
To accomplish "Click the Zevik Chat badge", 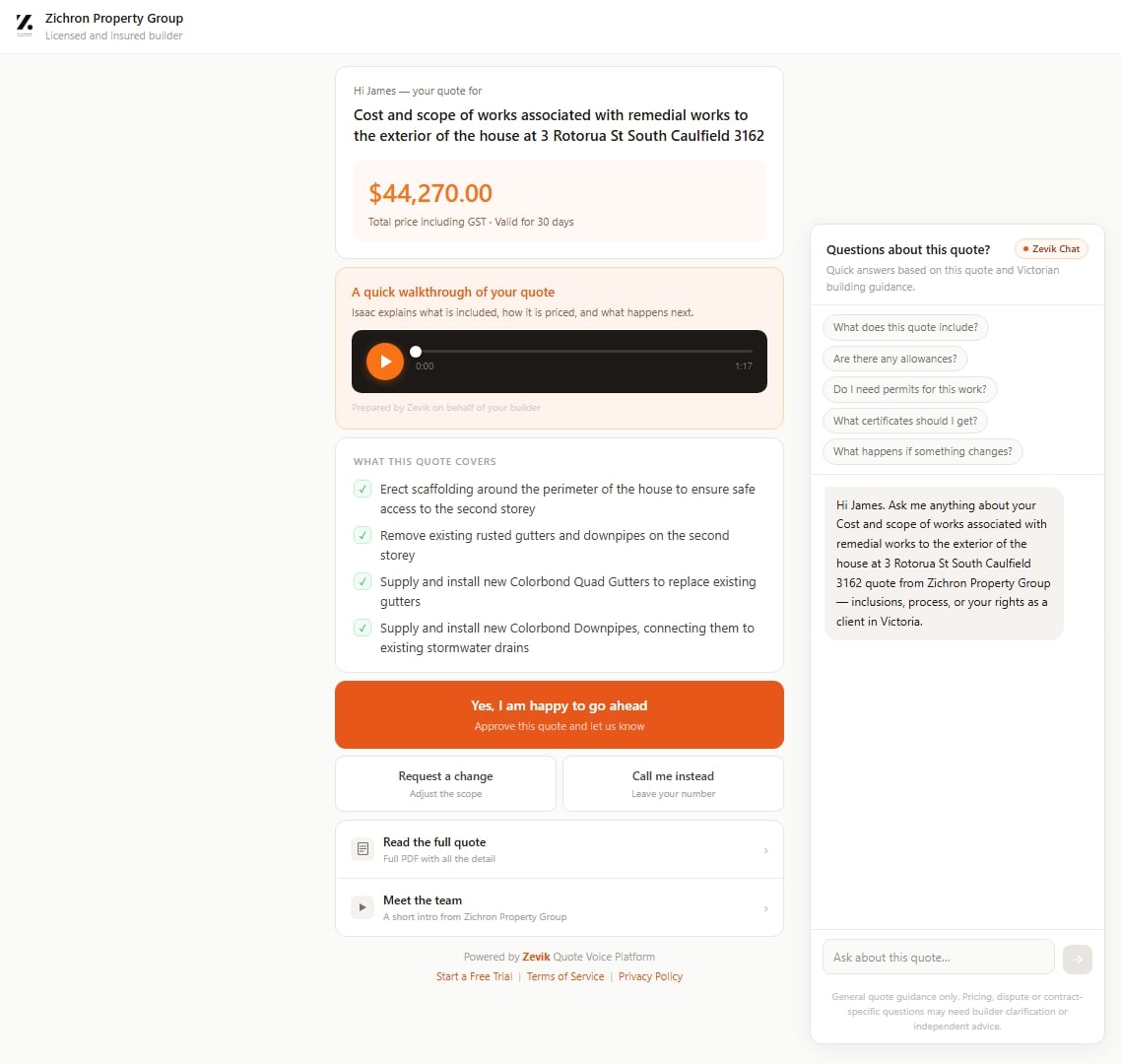I will (1051, 249).
